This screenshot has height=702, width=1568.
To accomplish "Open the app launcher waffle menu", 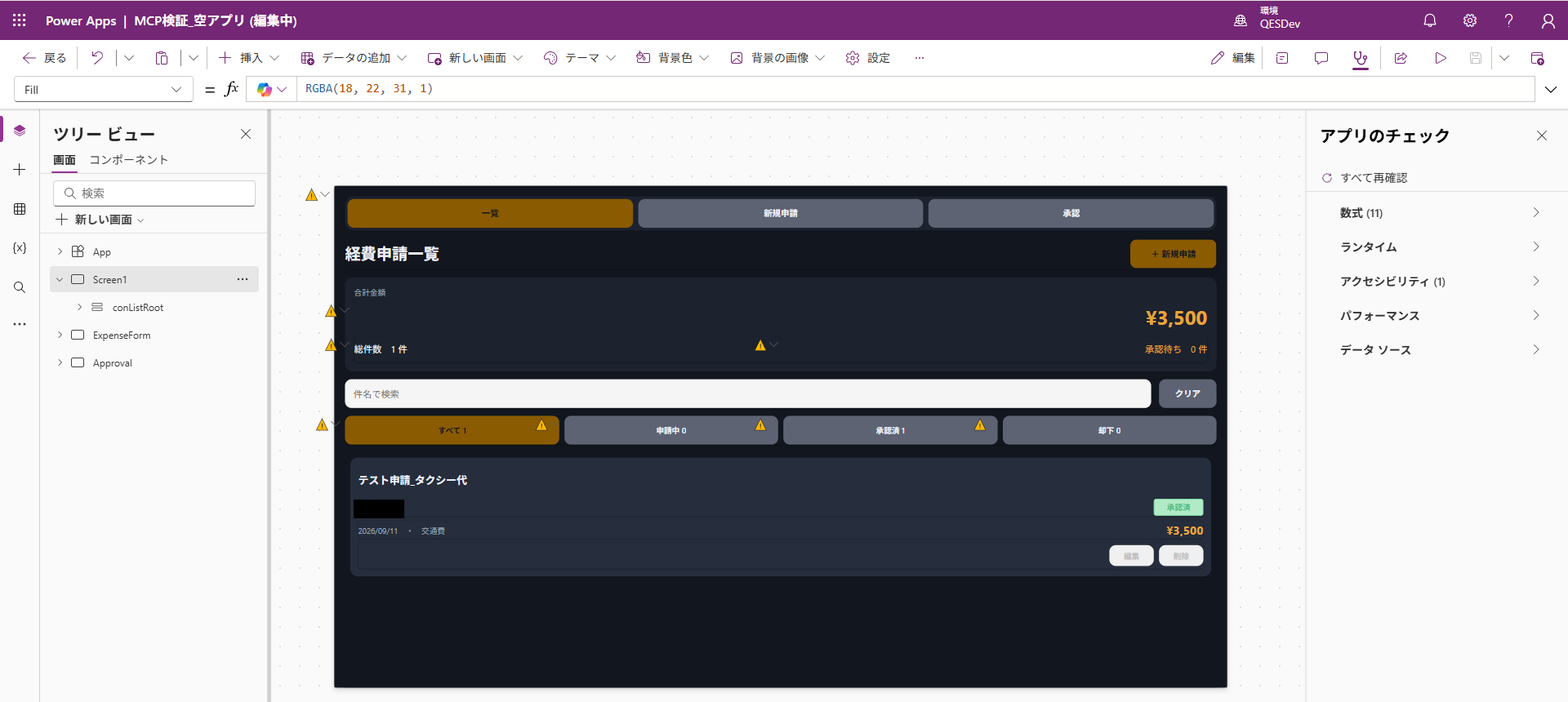I will coord(20,20).
